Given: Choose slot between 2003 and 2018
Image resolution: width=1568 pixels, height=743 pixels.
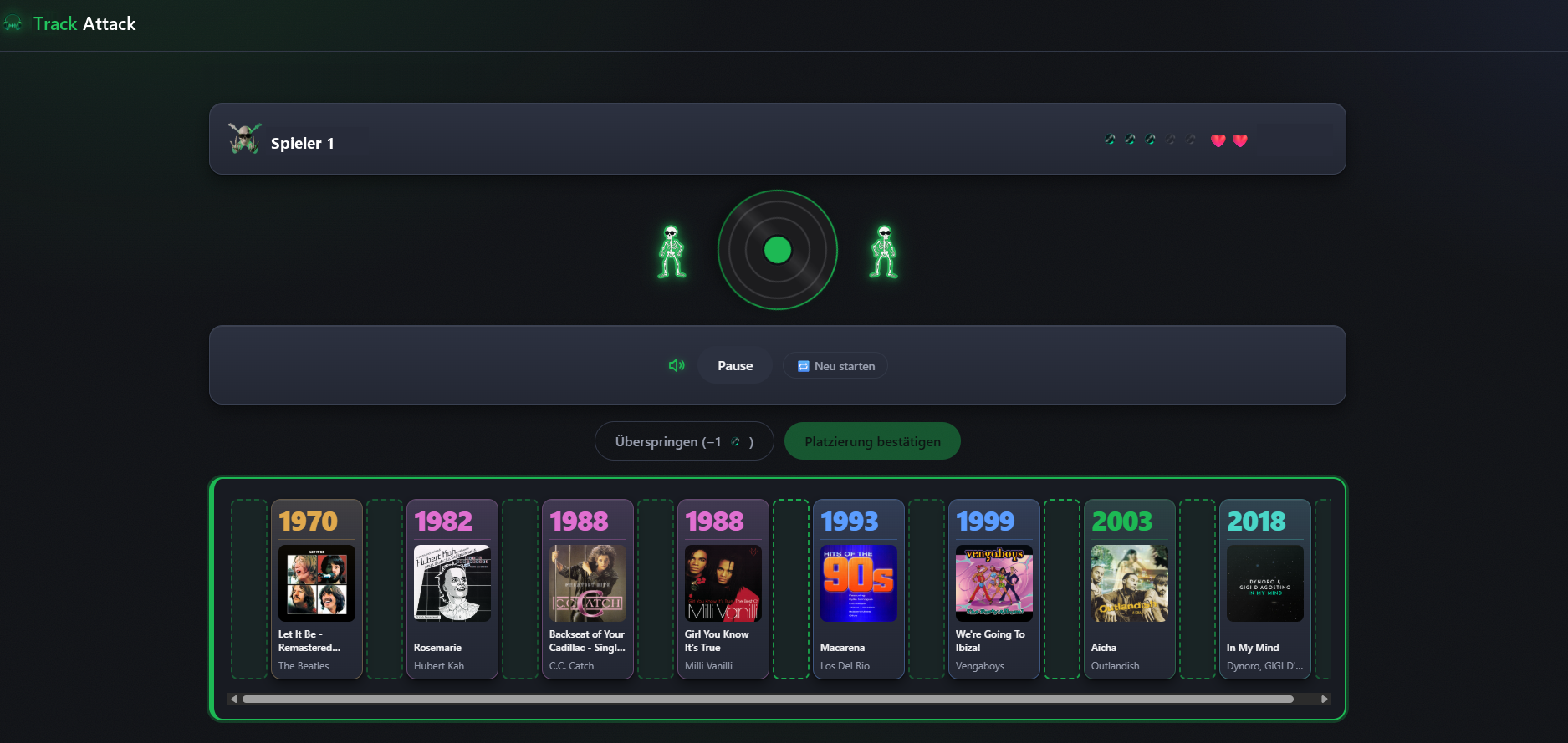Looking at the screenshot, I should click(1198, 589).
